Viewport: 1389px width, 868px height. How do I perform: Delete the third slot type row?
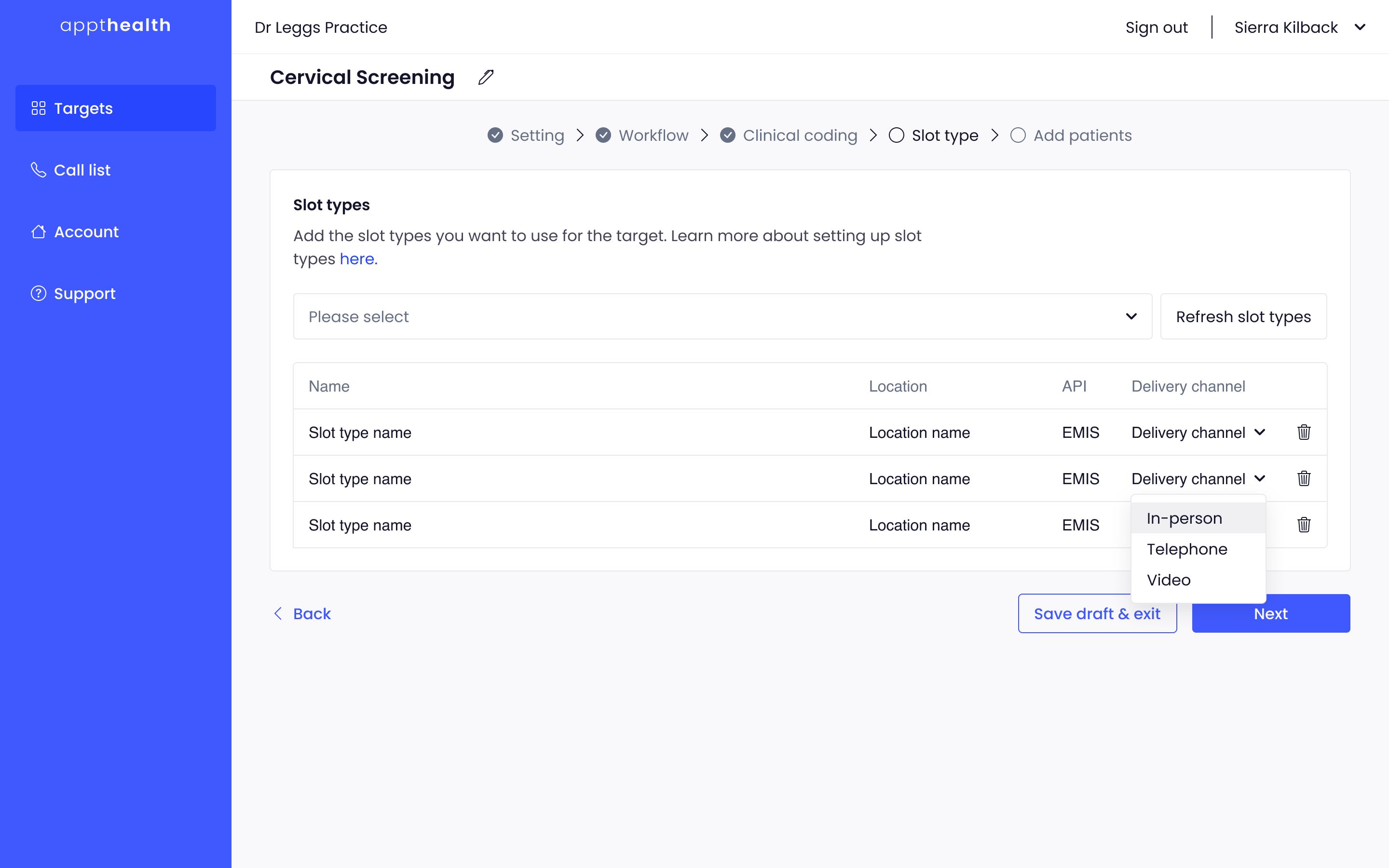[x=1304, y=525]
